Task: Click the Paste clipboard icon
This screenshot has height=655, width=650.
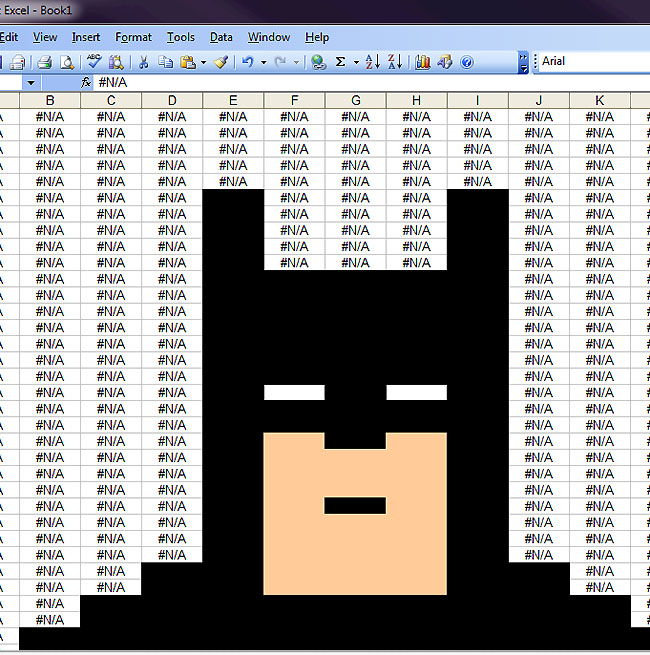Action: coord(188,63)
